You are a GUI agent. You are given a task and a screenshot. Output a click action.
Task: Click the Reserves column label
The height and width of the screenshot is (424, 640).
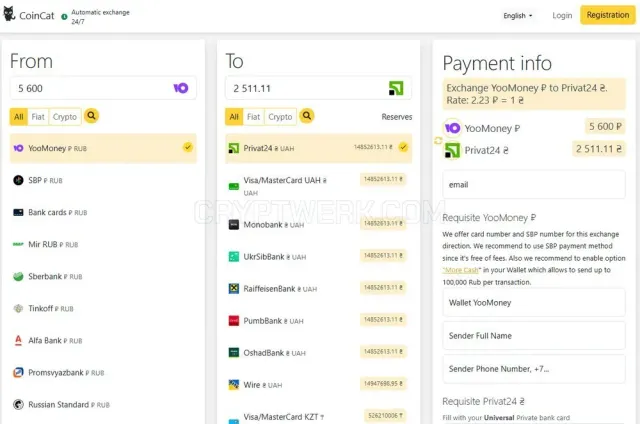coord(397,117)
